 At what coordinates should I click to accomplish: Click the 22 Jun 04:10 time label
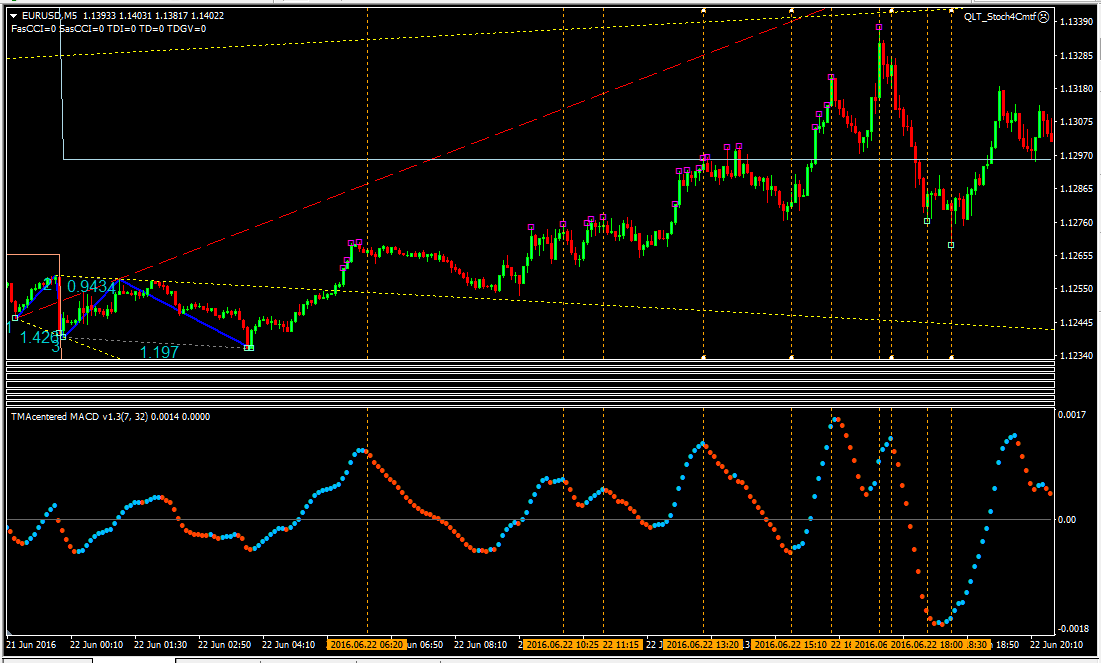pyautogui.click(x=288, y=644)
